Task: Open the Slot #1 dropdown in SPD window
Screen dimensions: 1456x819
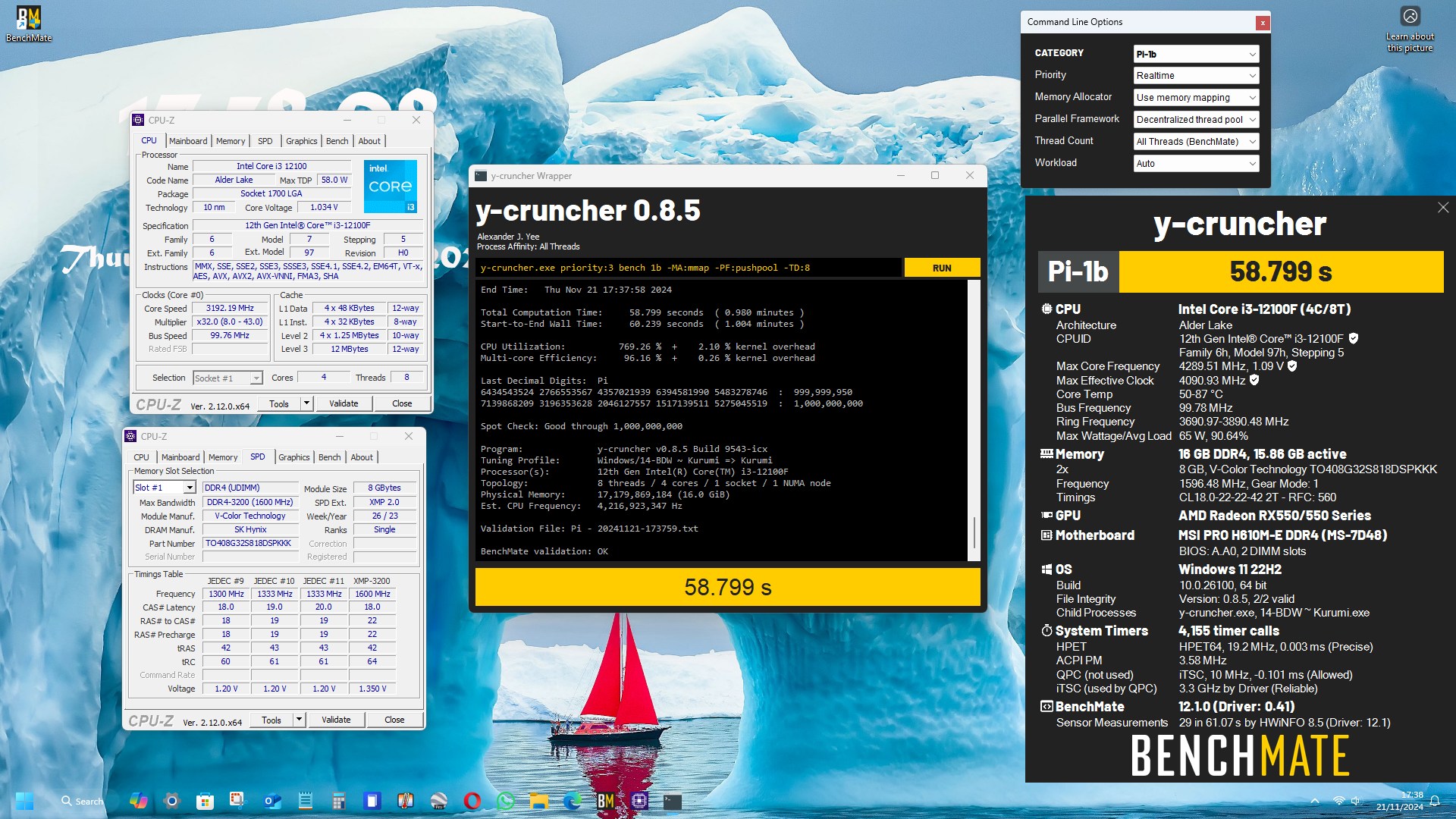Action: [x=165, y=488]
